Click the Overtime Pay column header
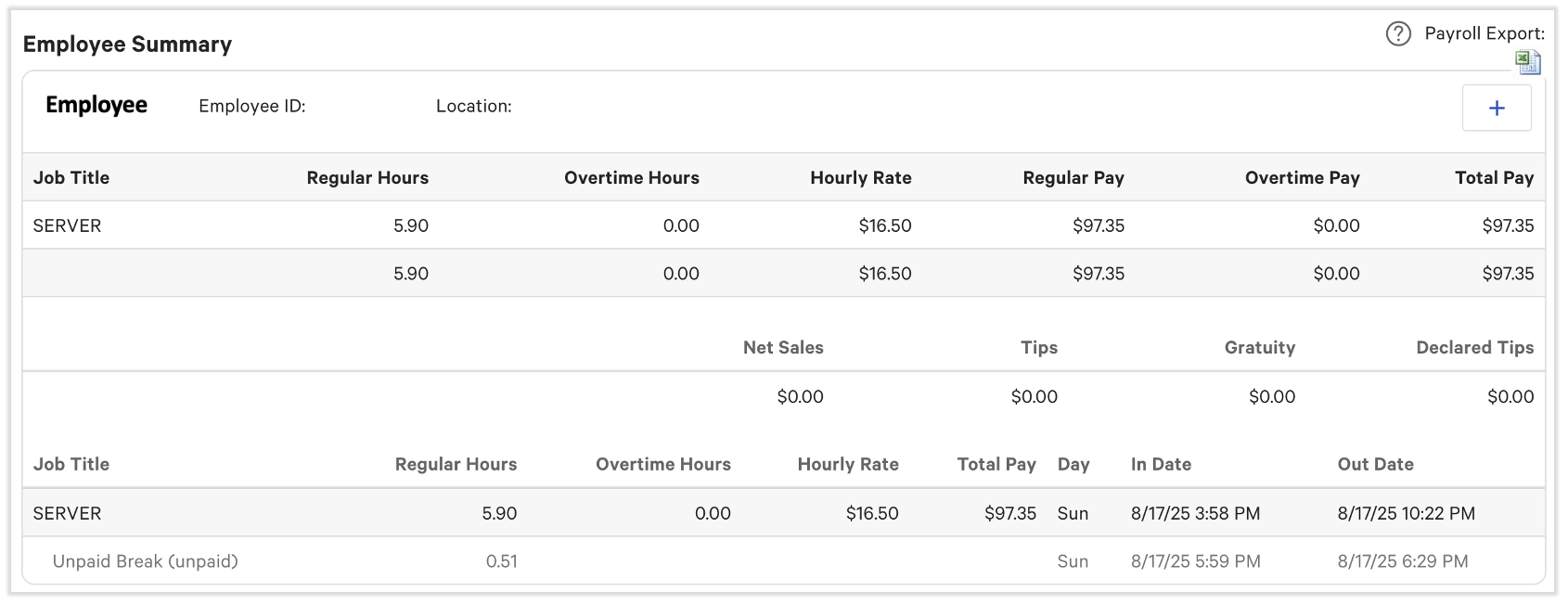The image size is (1568, 605). [x=1302, y=178]
